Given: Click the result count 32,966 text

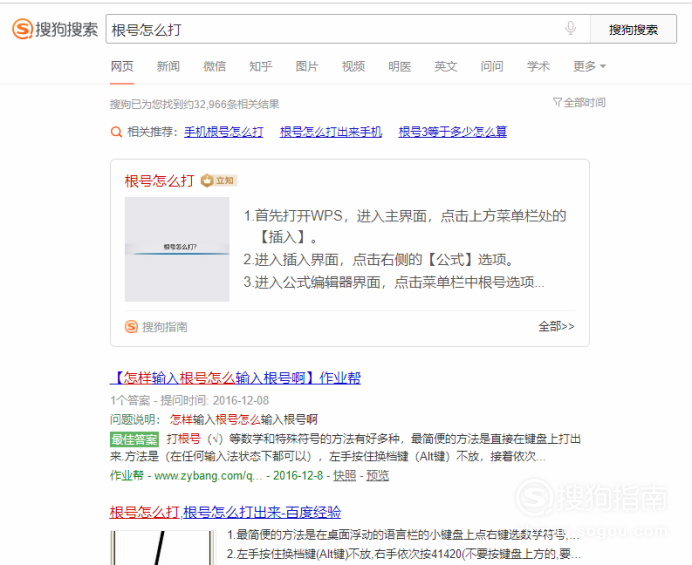Looking at the screenshot, I should pyautogui.click(x=195, y=104).
